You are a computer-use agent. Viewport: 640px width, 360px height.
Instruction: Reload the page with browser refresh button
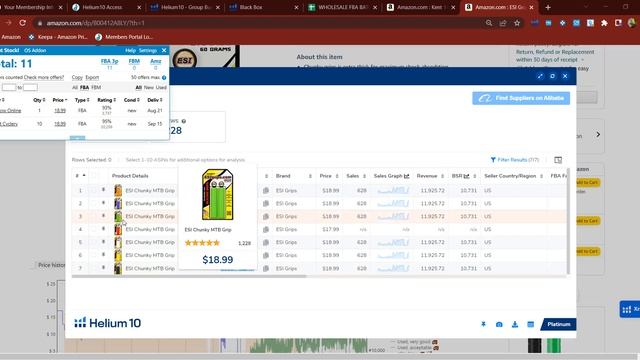pos(22,23)
